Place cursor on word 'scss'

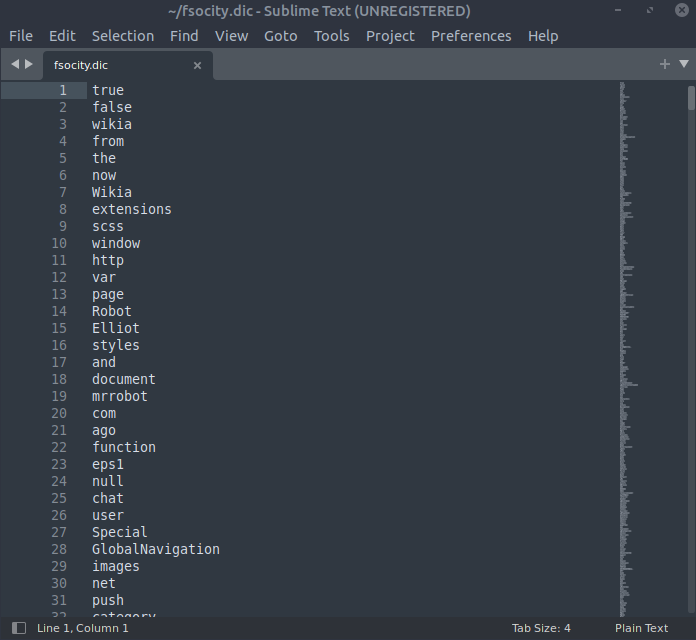click(x=108, y=226)
